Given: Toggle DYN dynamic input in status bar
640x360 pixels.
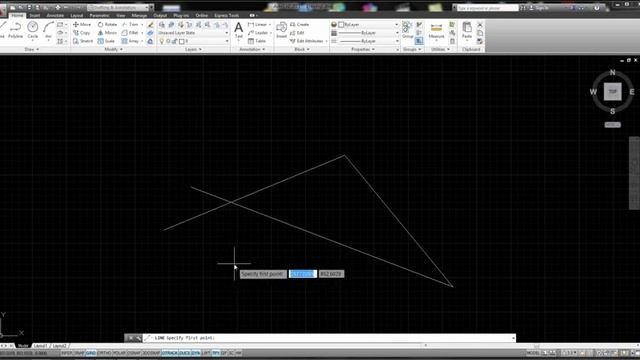Looking at the screenshot, I should pos(196,353).
